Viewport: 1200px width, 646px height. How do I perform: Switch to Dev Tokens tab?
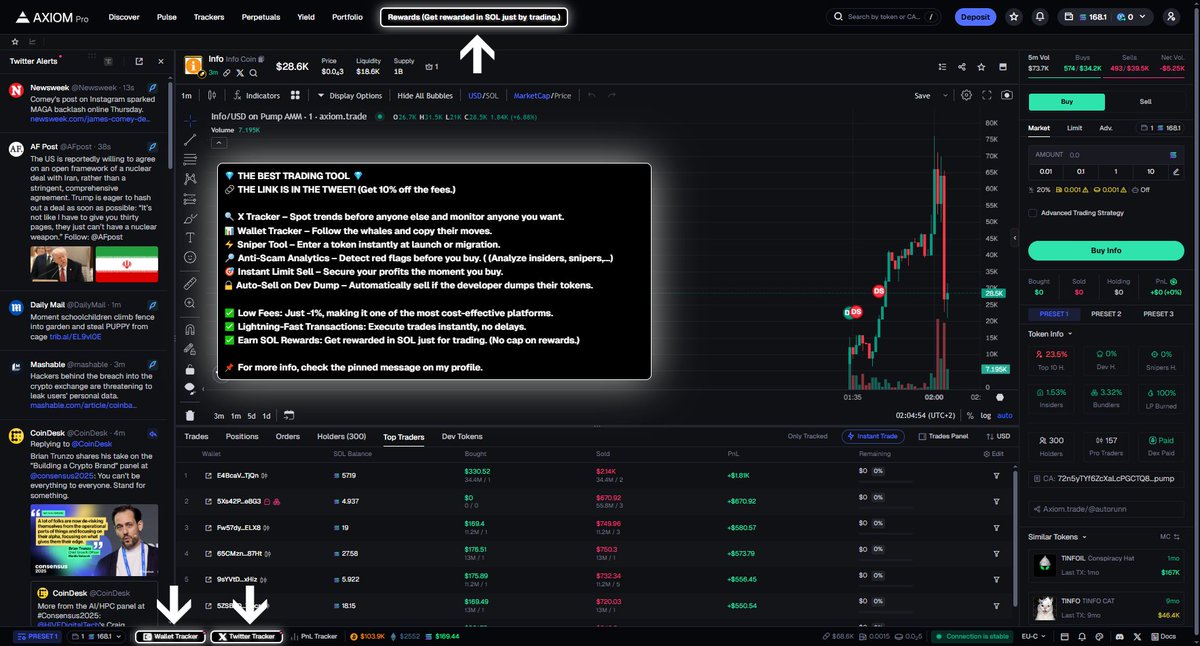pyautogui.click(x=462, y=436)
